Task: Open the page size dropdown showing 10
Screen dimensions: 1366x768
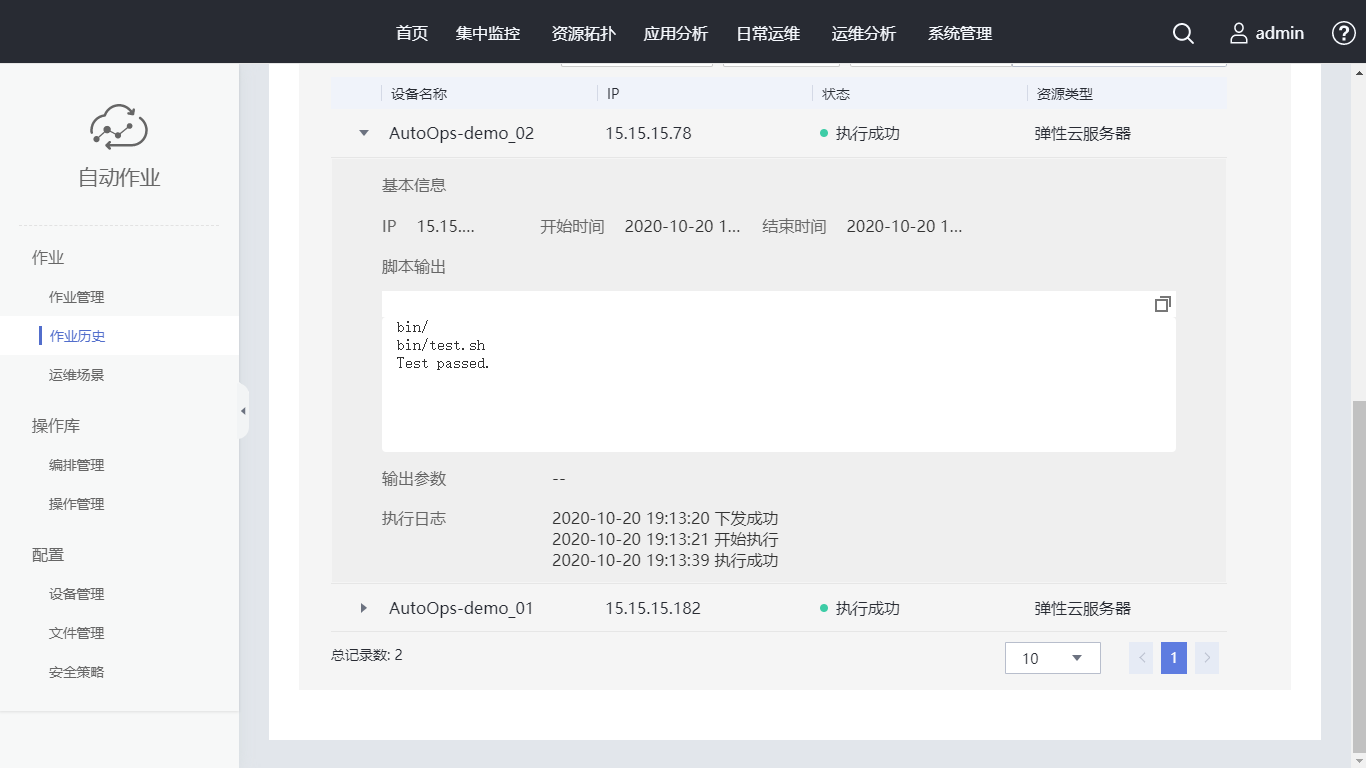Action: [1052, 658]
